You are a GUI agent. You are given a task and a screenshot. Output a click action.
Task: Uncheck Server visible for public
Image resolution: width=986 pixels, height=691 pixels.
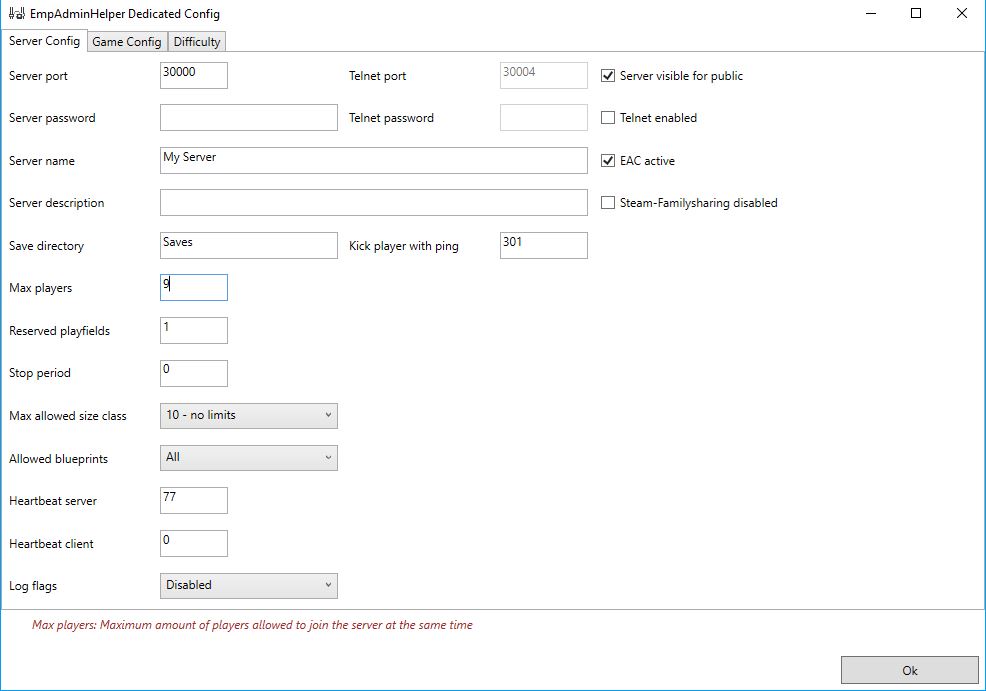point(608,75)
